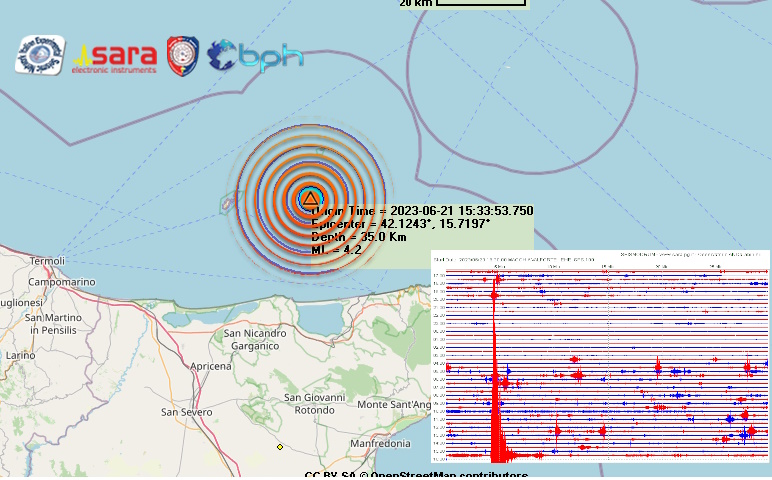This screenshot has height=480, width=772.
Task: Click the Termoli town label
Action: [47, 261]
